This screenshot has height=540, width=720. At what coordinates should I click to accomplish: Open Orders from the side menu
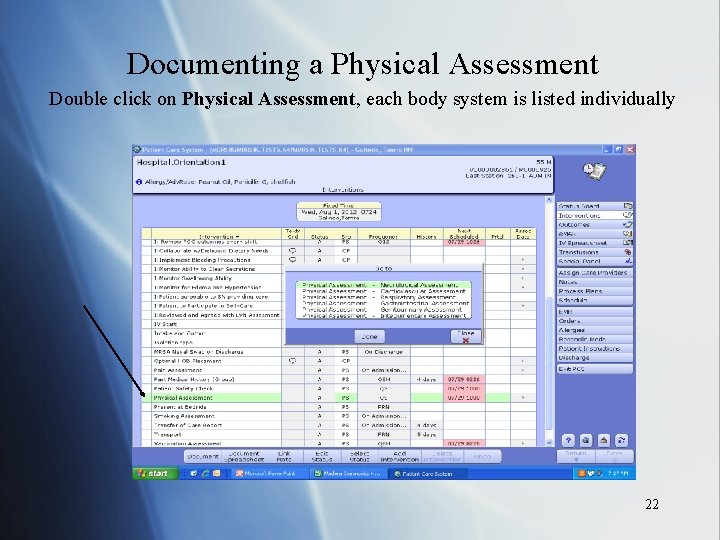[595, 321]
